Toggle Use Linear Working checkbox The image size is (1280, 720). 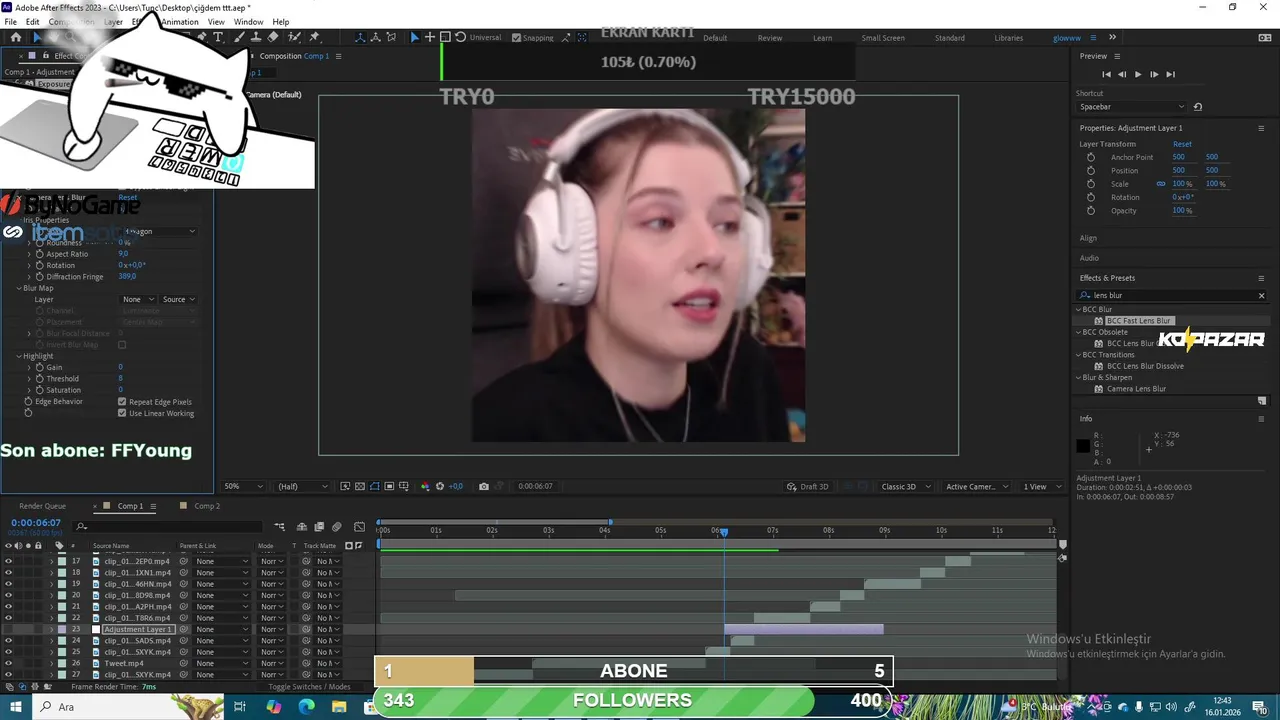coord(122,413)
